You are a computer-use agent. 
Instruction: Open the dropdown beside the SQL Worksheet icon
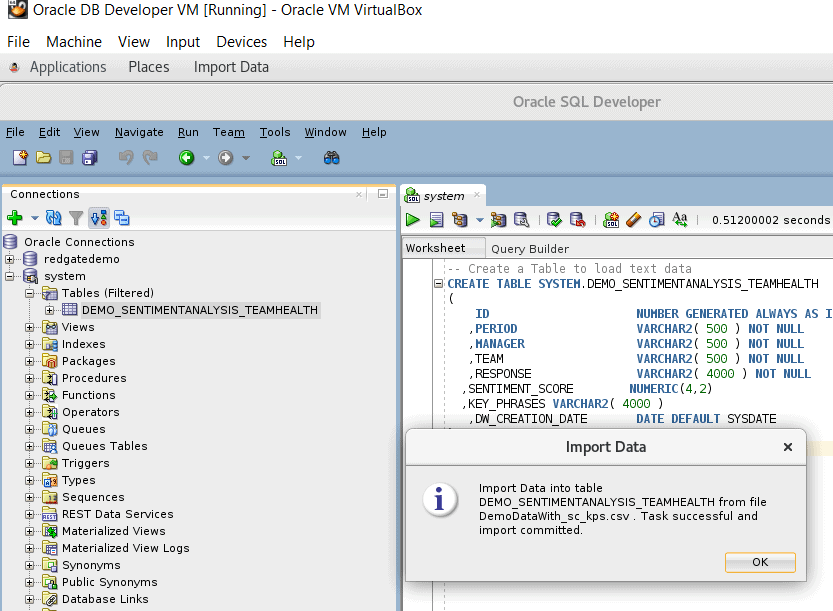coord(298,158)
